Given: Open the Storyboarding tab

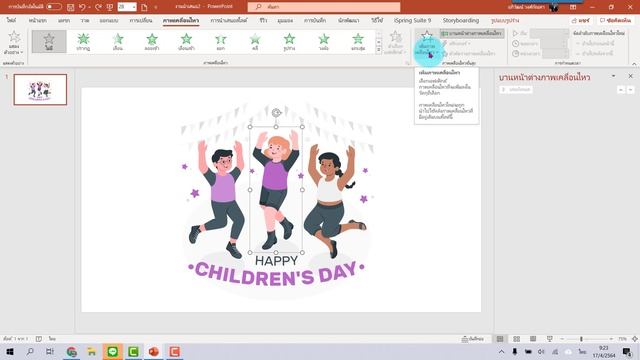Looking at the screenshot, I should coord(461,20).
